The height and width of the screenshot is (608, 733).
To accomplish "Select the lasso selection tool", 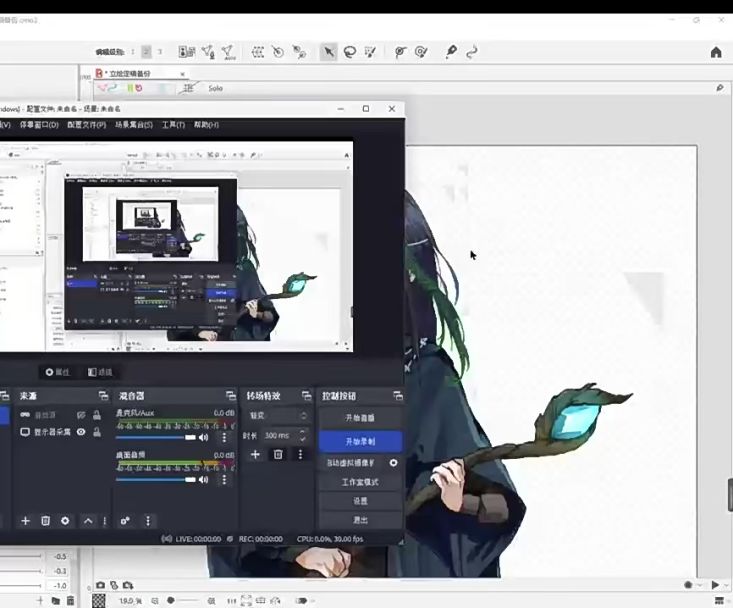I will click(349, 52).
